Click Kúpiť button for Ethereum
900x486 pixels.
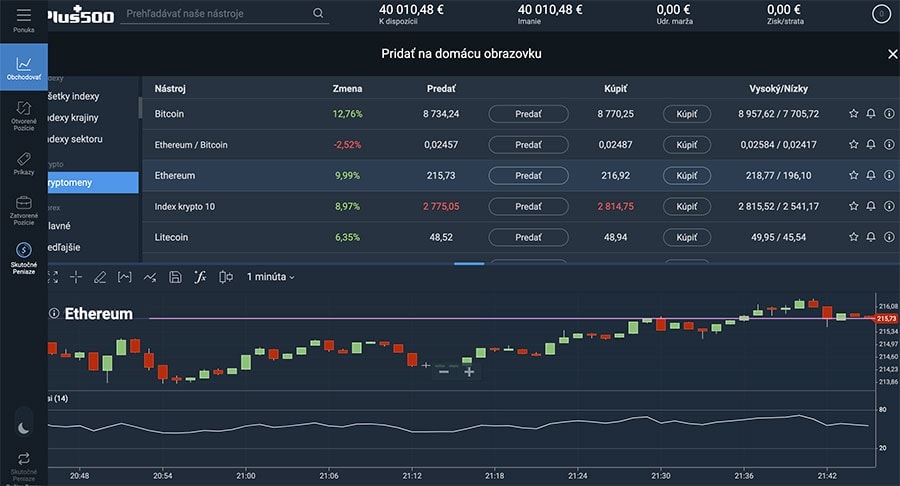pos(686,175)
